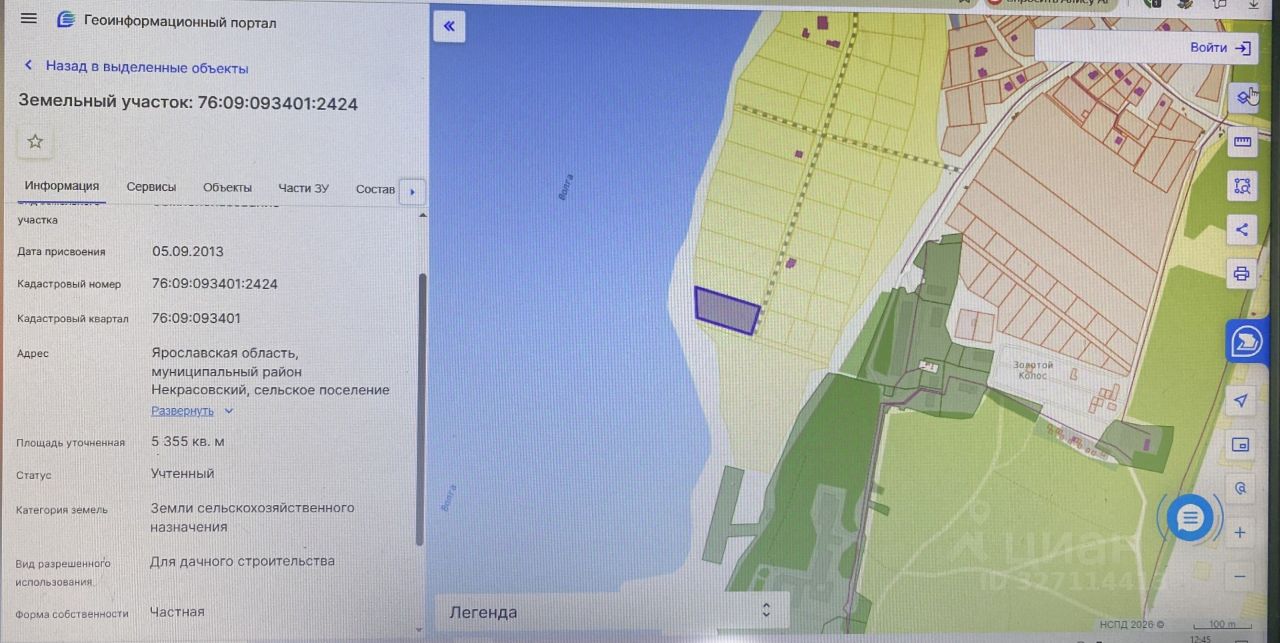This screenshot has width=1280, height=643.
Task: Click the cadastral number value 76:09:093401:2424
Action: (x=215, y=284)
